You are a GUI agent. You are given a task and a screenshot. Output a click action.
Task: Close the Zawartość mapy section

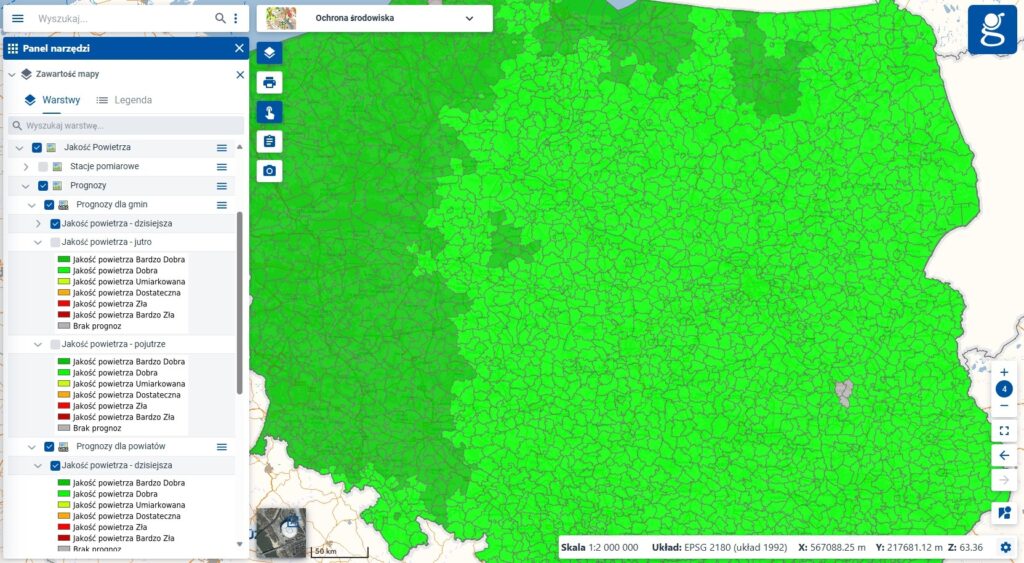coord(240,74)
